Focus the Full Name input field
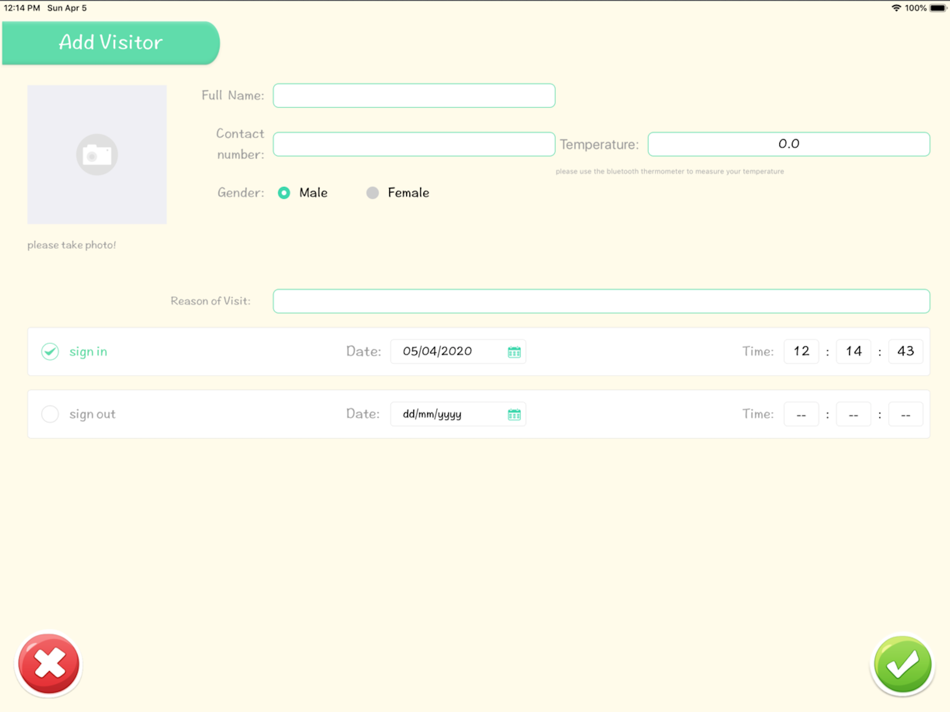950x712 pixels. pos(414,96)
